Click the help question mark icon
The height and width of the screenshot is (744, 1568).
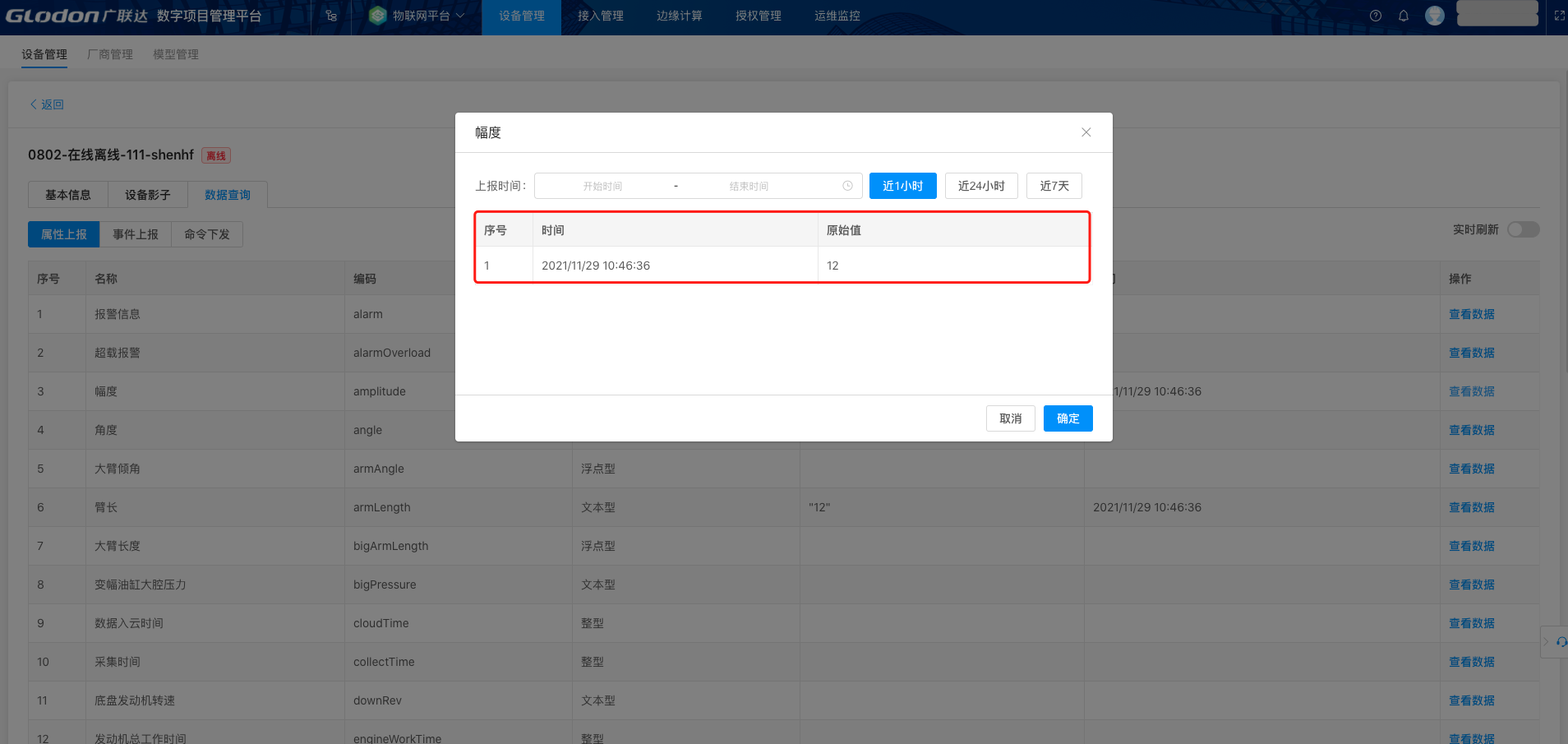[1376, 16]
